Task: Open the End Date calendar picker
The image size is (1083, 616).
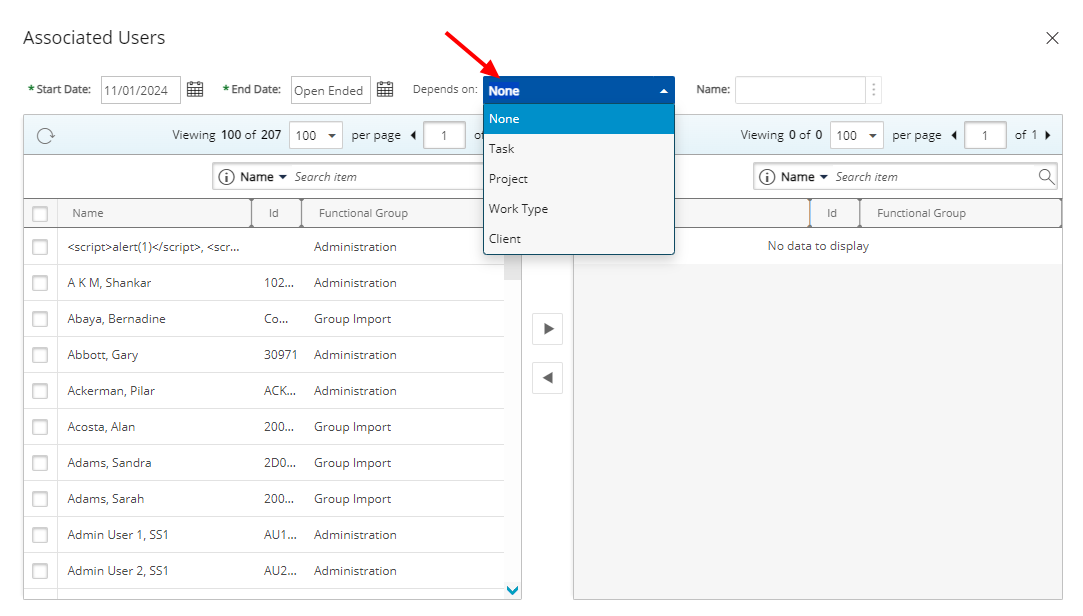Action: (385, 90)
